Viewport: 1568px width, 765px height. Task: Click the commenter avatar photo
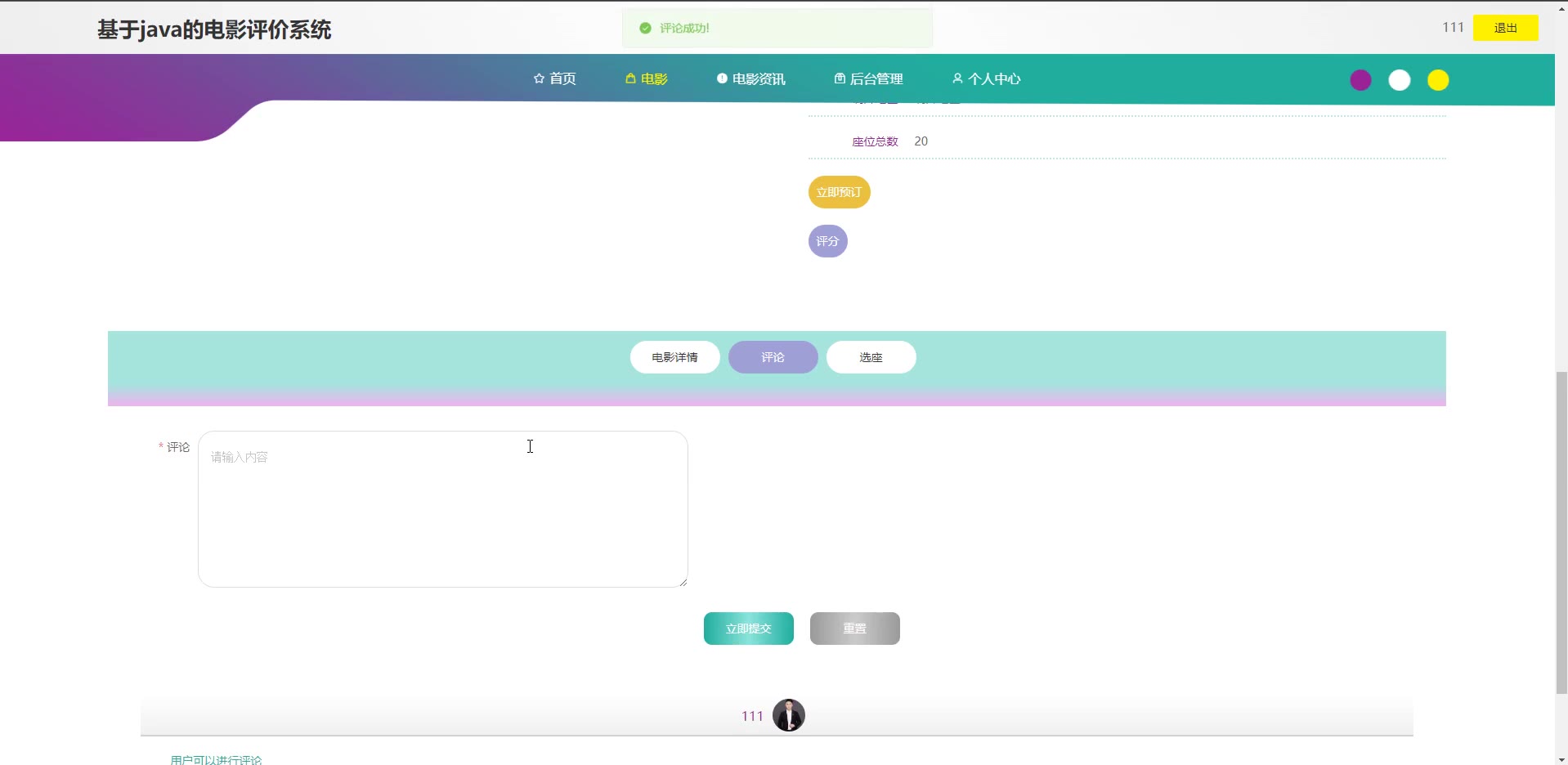click(x=789, y=715)
